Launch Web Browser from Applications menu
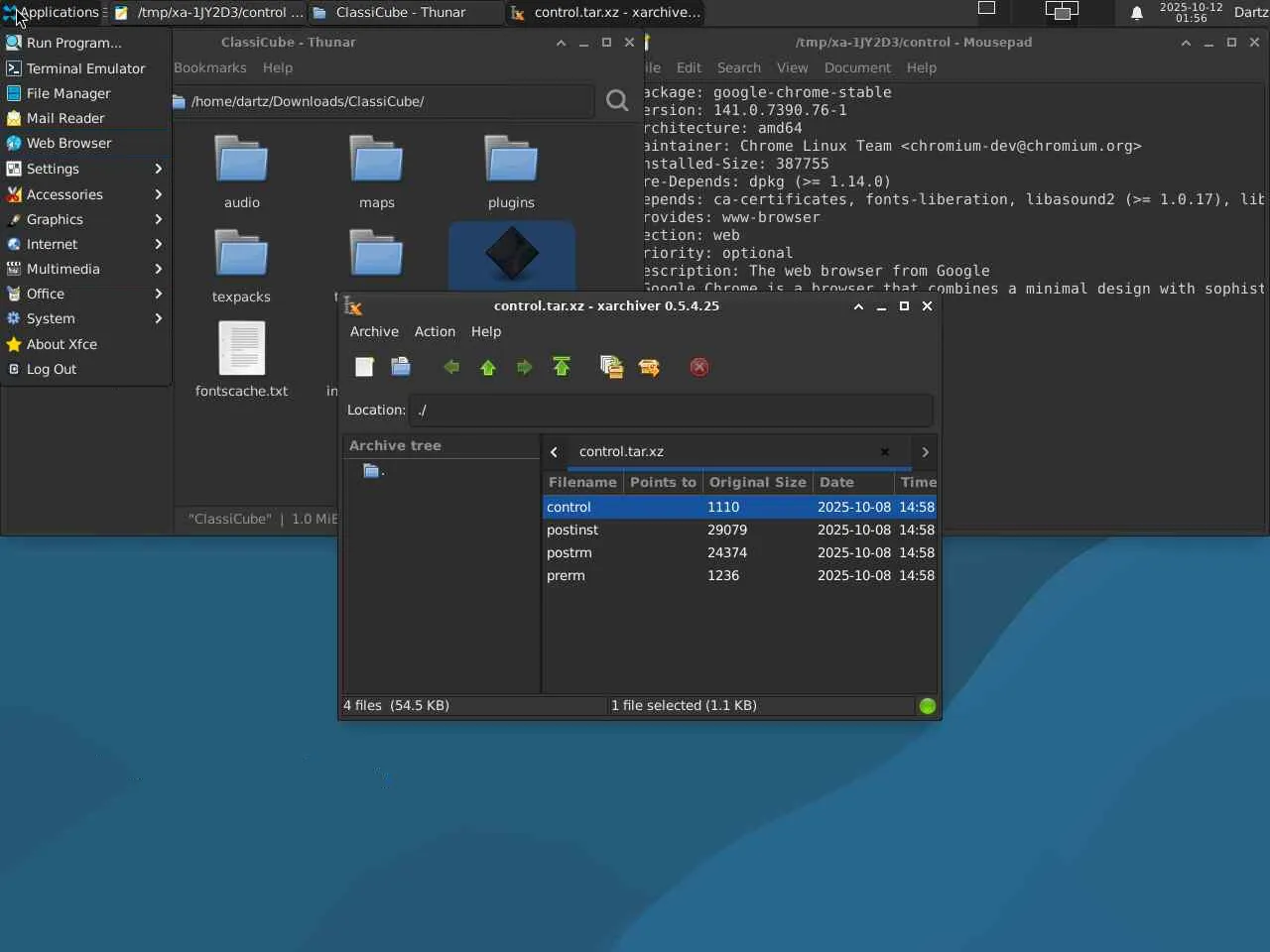The height and width of the screenshot is (952, 1270). 85,143
